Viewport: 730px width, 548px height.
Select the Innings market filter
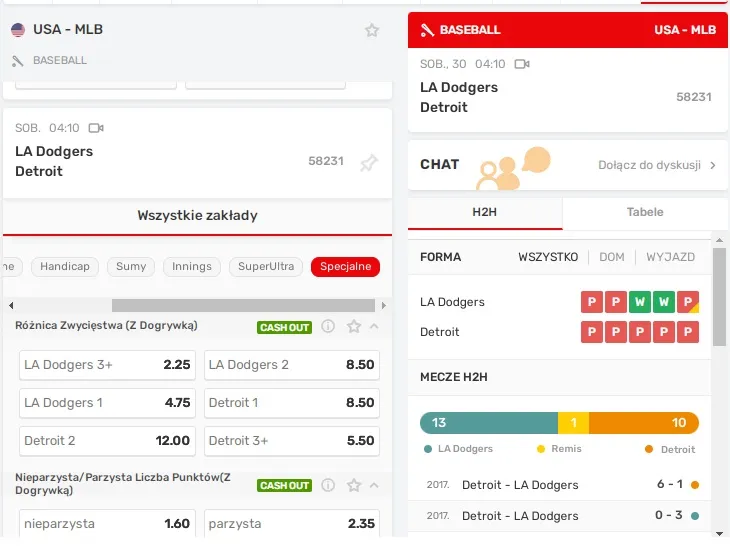(x=192, y=266)
